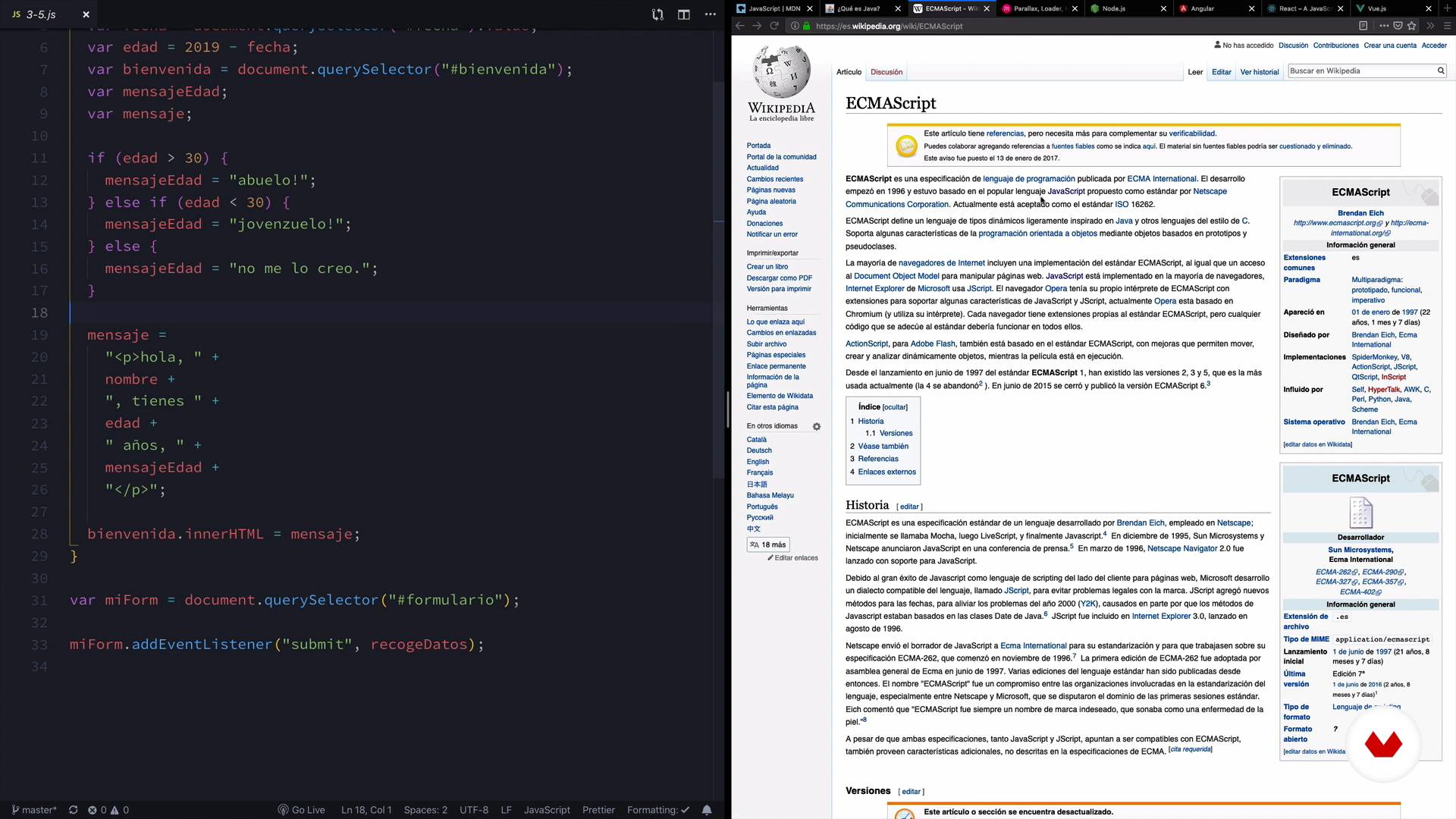Open the editor's more actions menu
The height and width of the screenshot is (819, 1456).
tap(710, 14)
